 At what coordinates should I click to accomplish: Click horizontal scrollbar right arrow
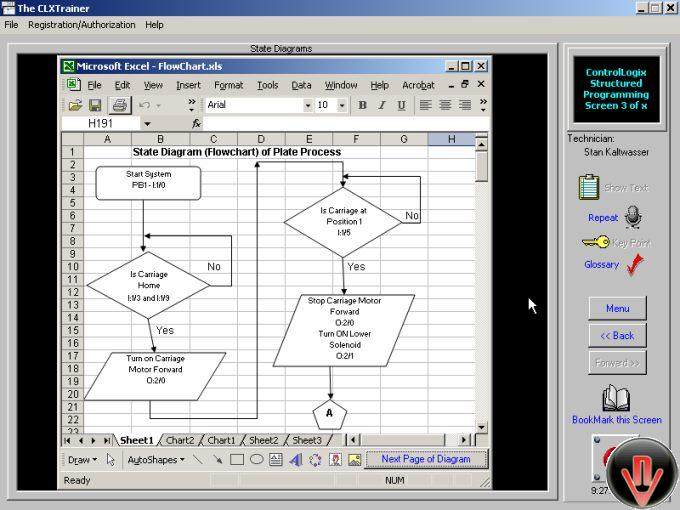(x=464, y=440)
